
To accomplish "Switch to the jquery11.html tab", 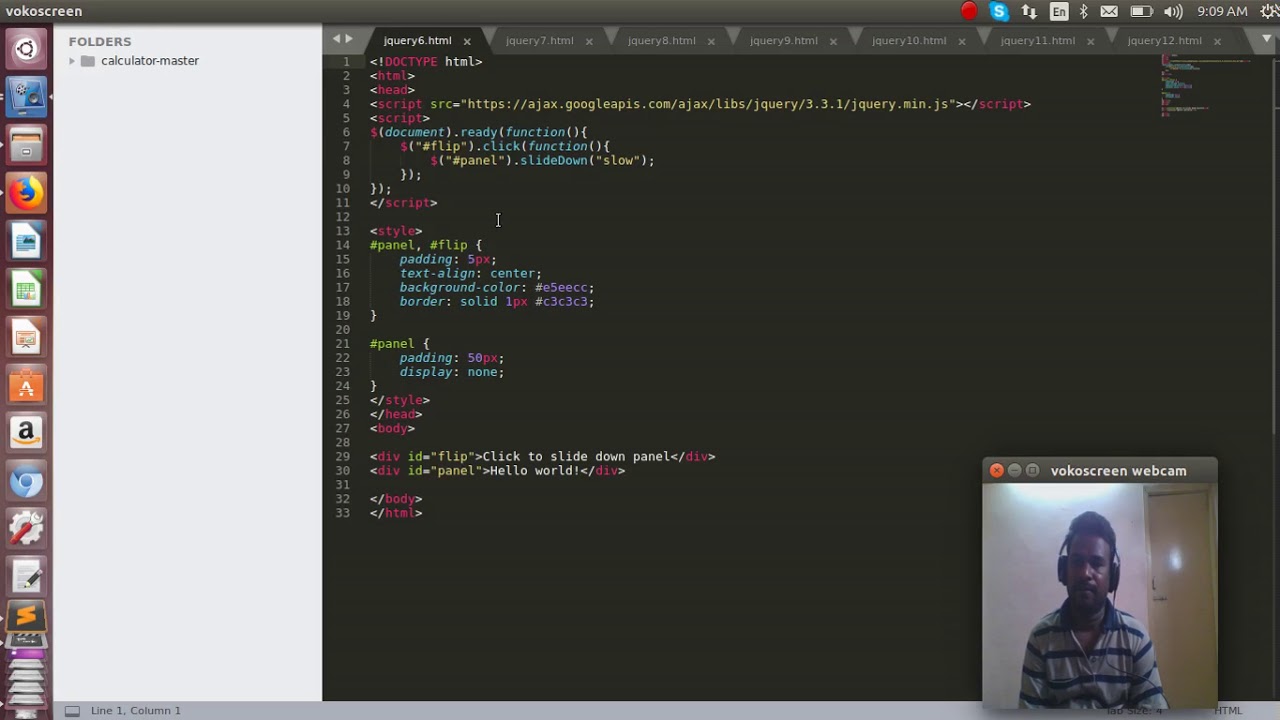I will click(1037, 41).
